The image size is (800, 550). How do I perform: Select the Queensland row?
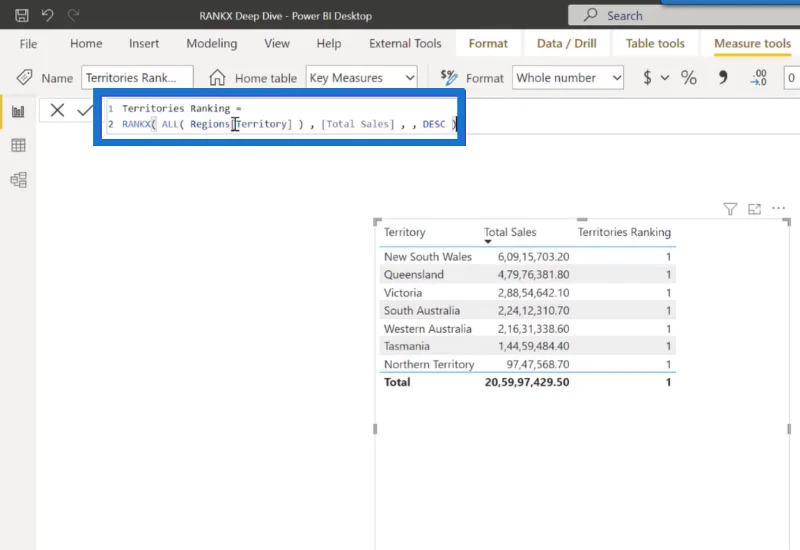coord(528,274)
